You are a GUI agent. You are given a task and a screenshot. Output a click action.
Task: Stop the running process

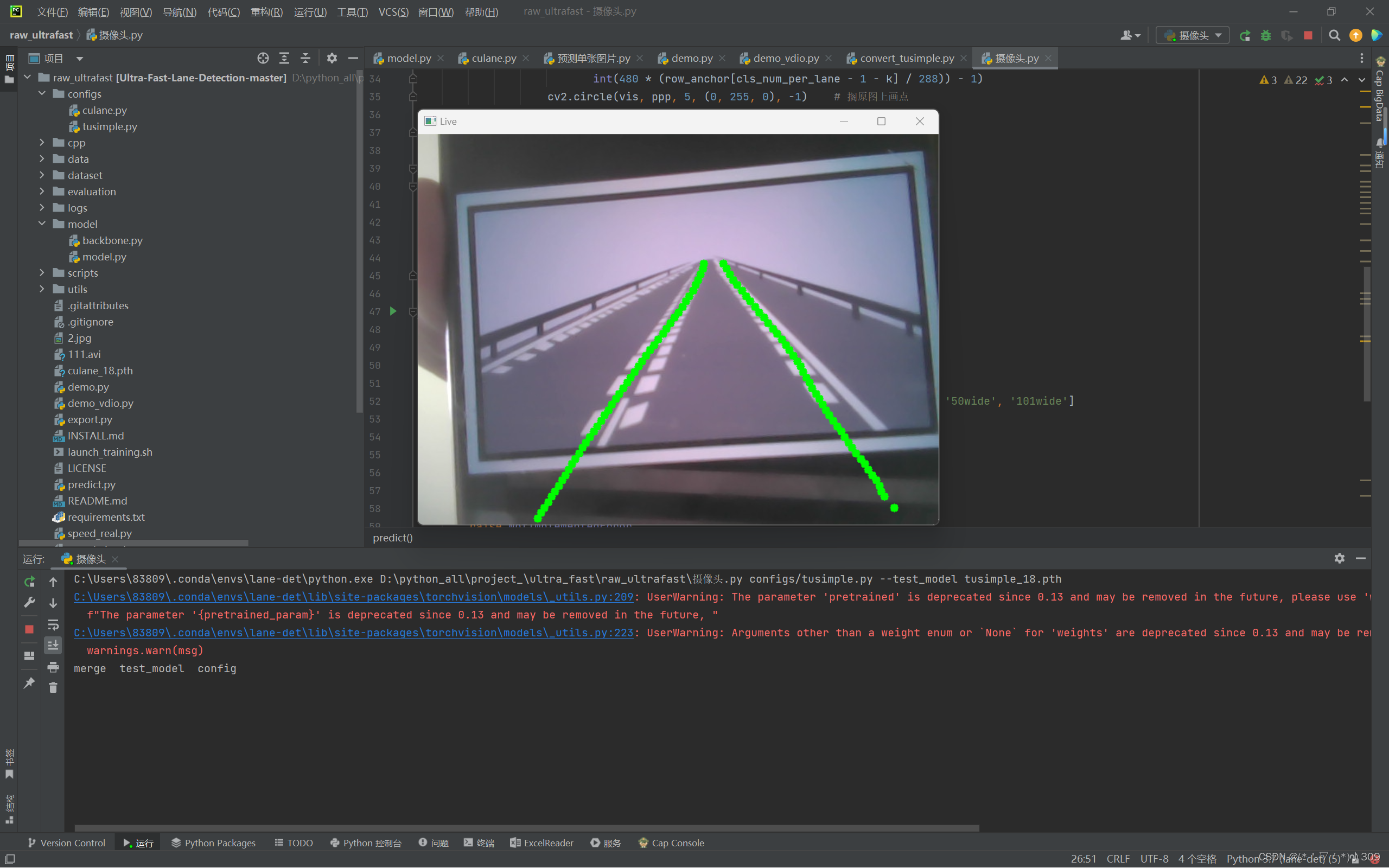[x=1308, y=35]
